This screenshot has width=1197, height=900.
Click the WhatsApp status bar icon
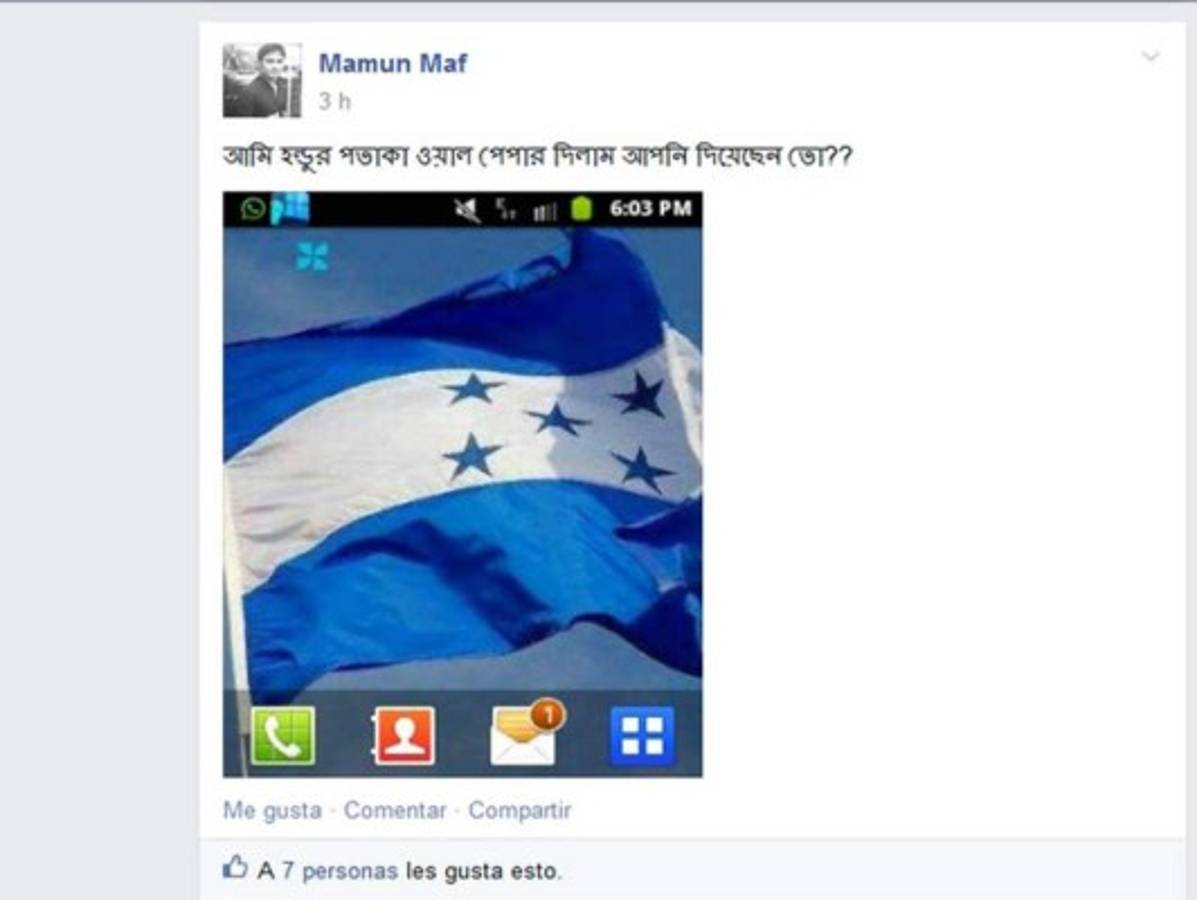(253, 208)
